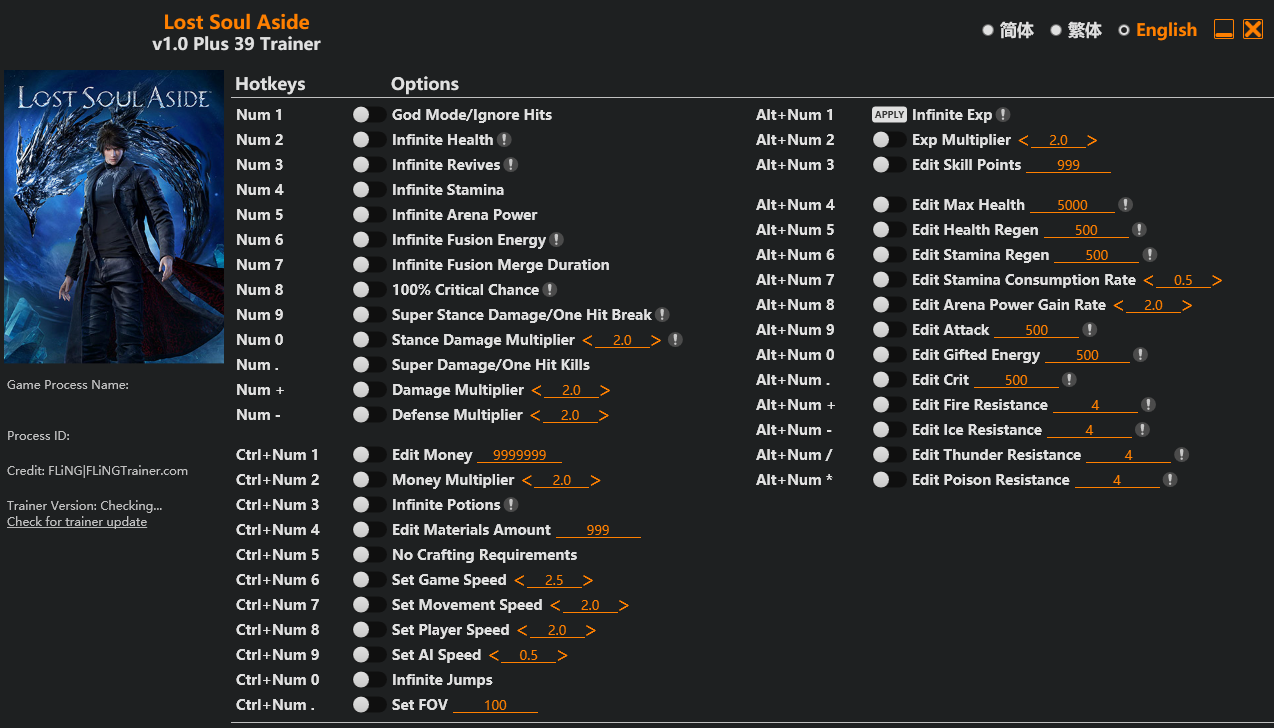Enable Edit Crit toggle
Screen dimensions: 1274x728
[889, 380]
